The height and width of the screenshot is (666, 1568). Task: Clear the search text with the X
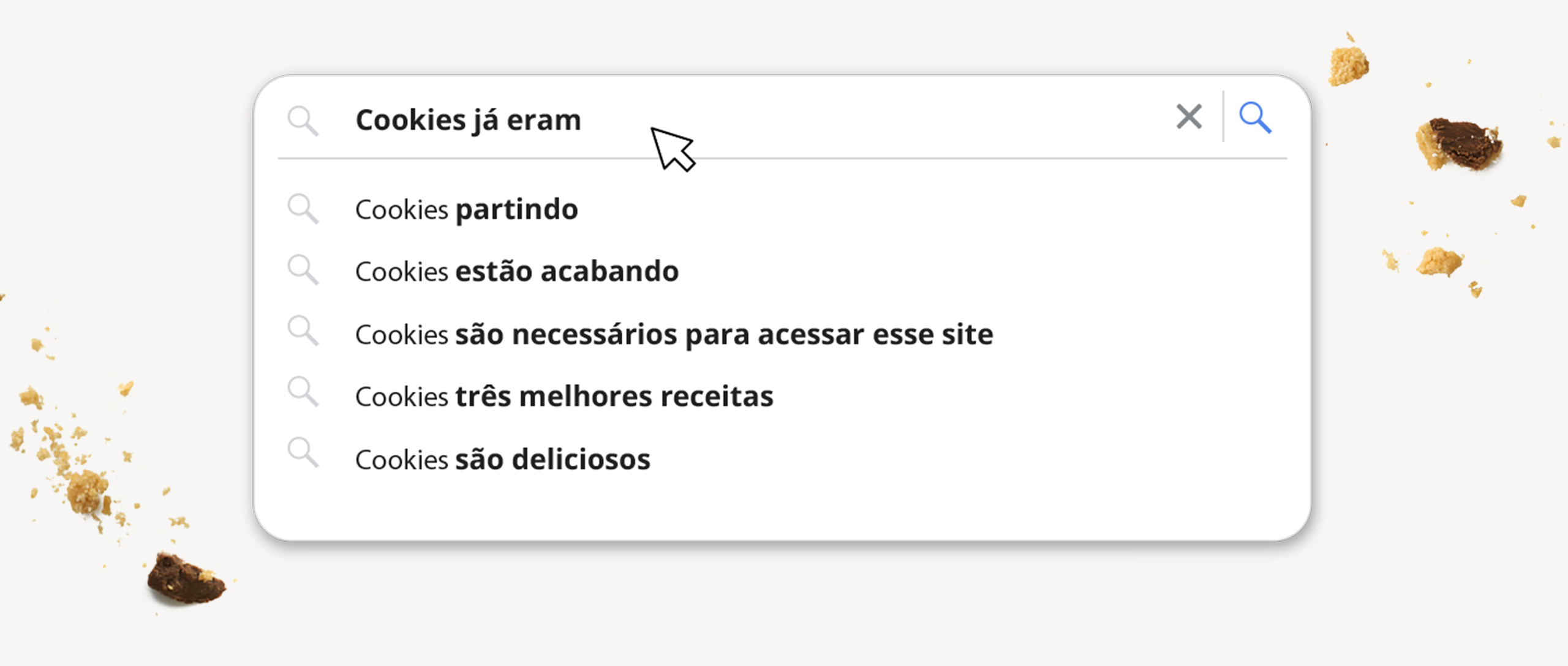tap(1189, 116)
